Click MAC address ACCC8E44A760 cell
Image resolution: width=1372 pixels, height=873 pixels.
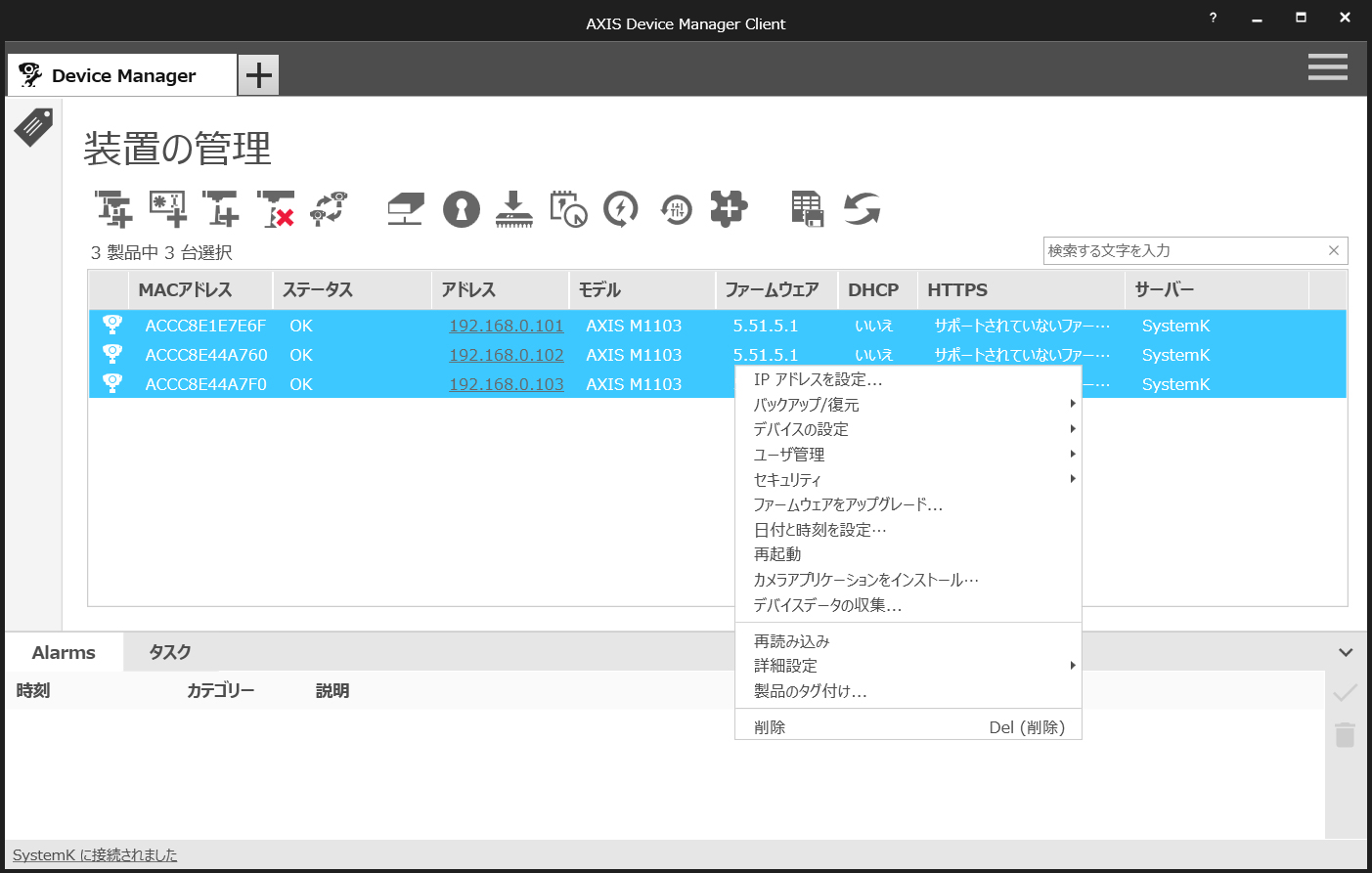(x=206, y=355)
